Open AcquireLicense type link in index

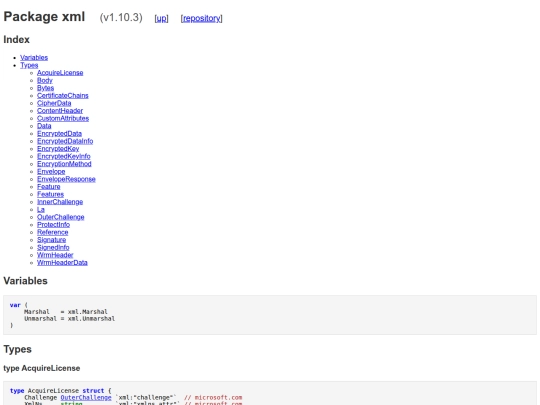click(x=60, y=73)
